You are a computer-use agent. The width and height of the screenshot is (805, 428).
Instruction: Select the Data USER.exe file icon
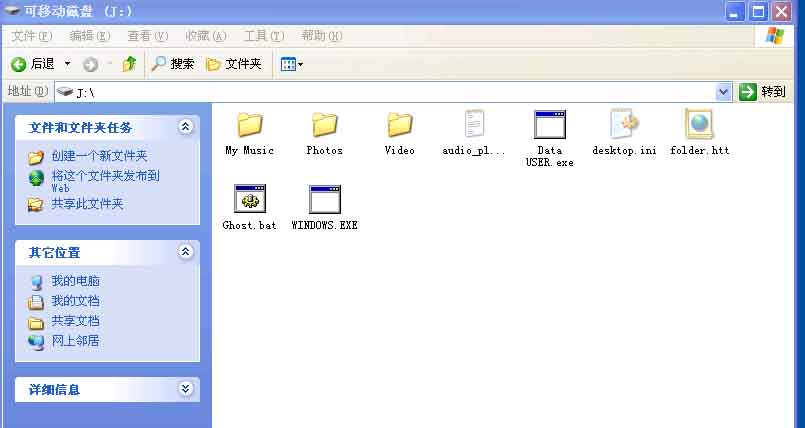pyautogui.click(x=549, y=125)
